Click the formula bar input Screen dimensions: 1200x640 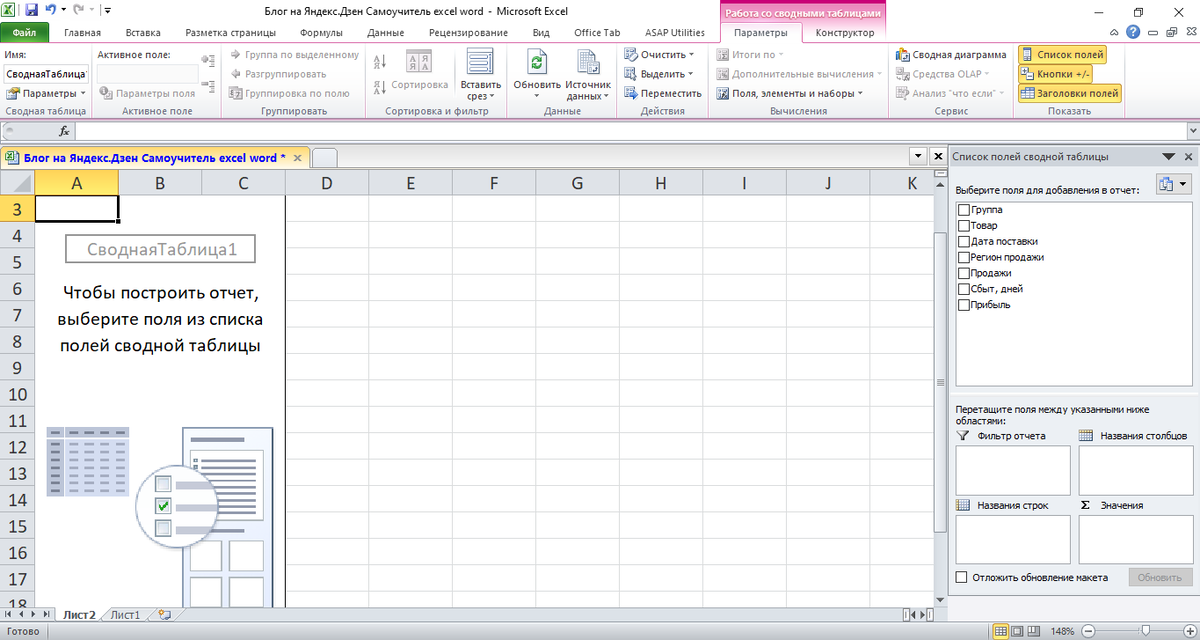point(630,131)
